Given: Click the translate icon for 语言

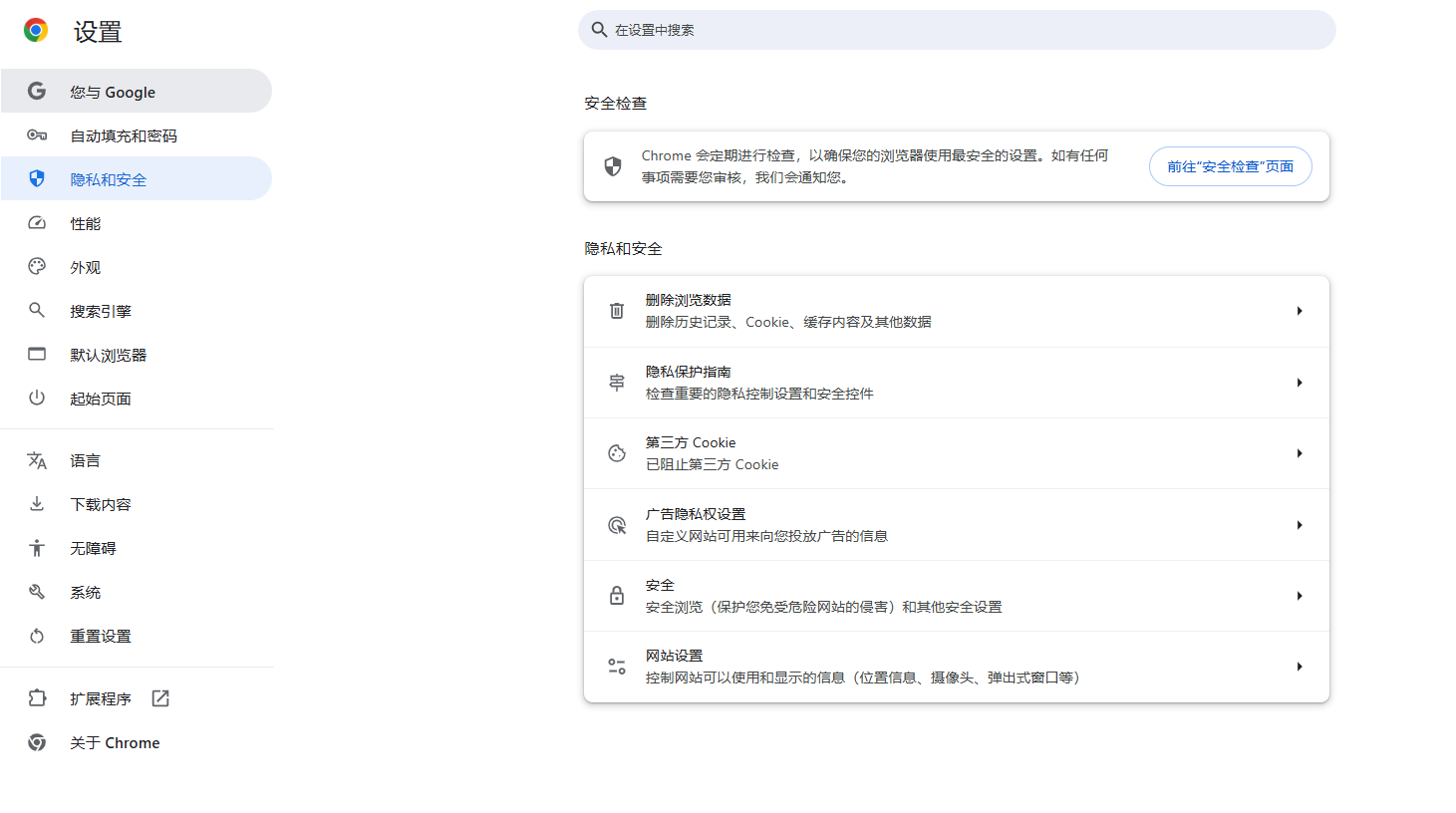Looking at the screenshot, I should (37, 460).
